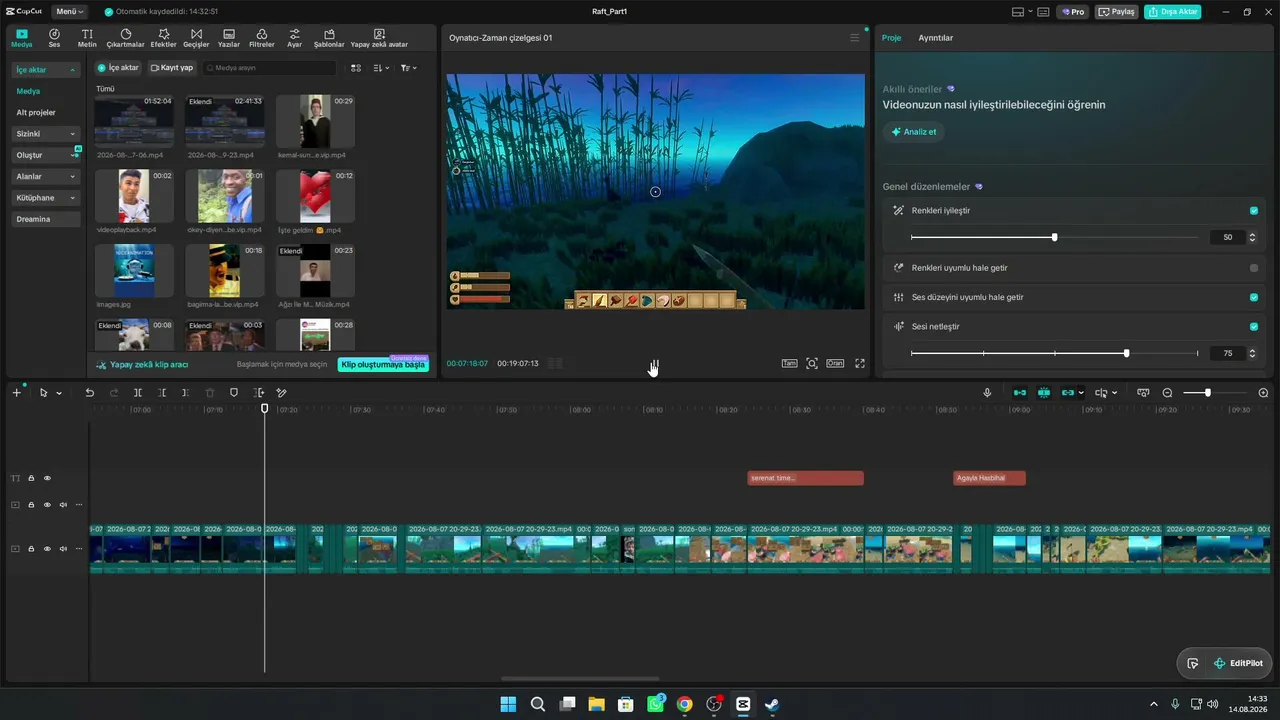This screenshot has width=1280, height=720.
Task: Click the fullscreen preview icon
Action: (859, 364)
